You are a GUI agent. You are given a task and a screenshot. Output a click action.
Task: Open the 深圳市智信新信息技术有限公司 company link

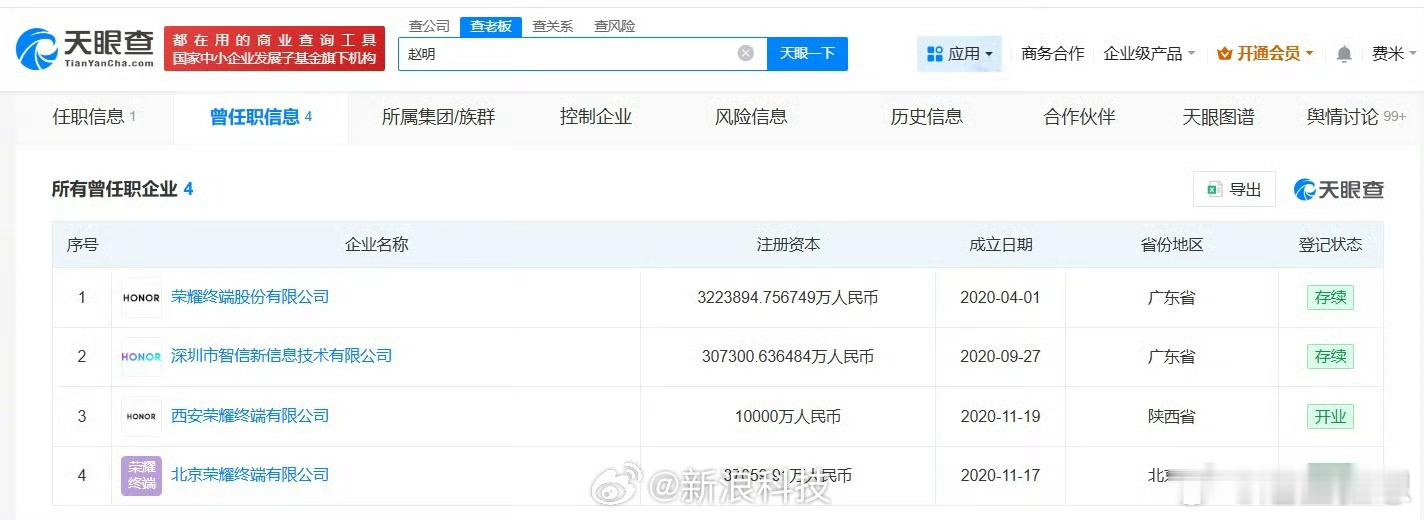point(281,355)
